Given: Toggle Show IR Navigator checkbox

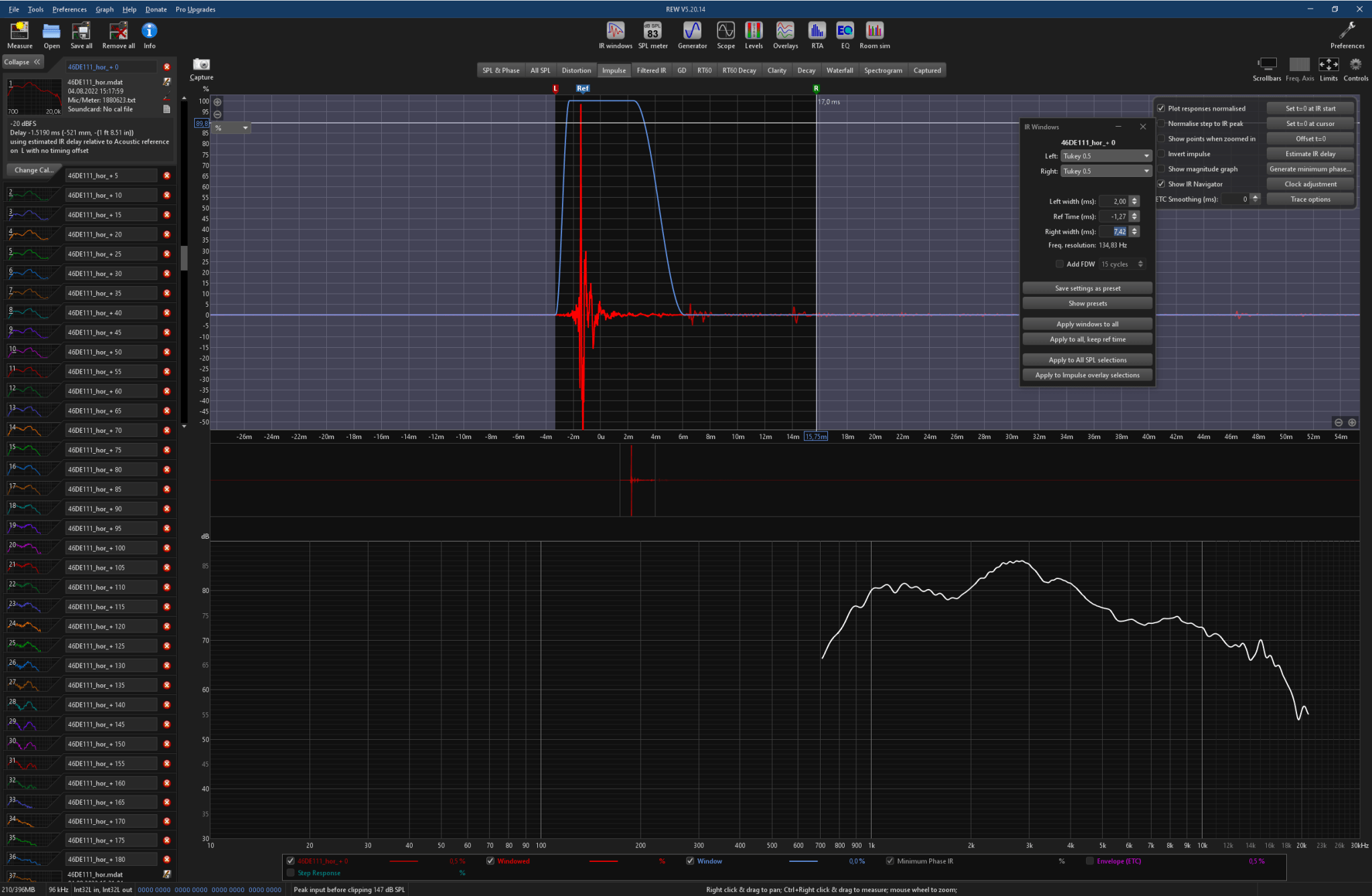Looking at the screenshot, I should pos(1161,184).
